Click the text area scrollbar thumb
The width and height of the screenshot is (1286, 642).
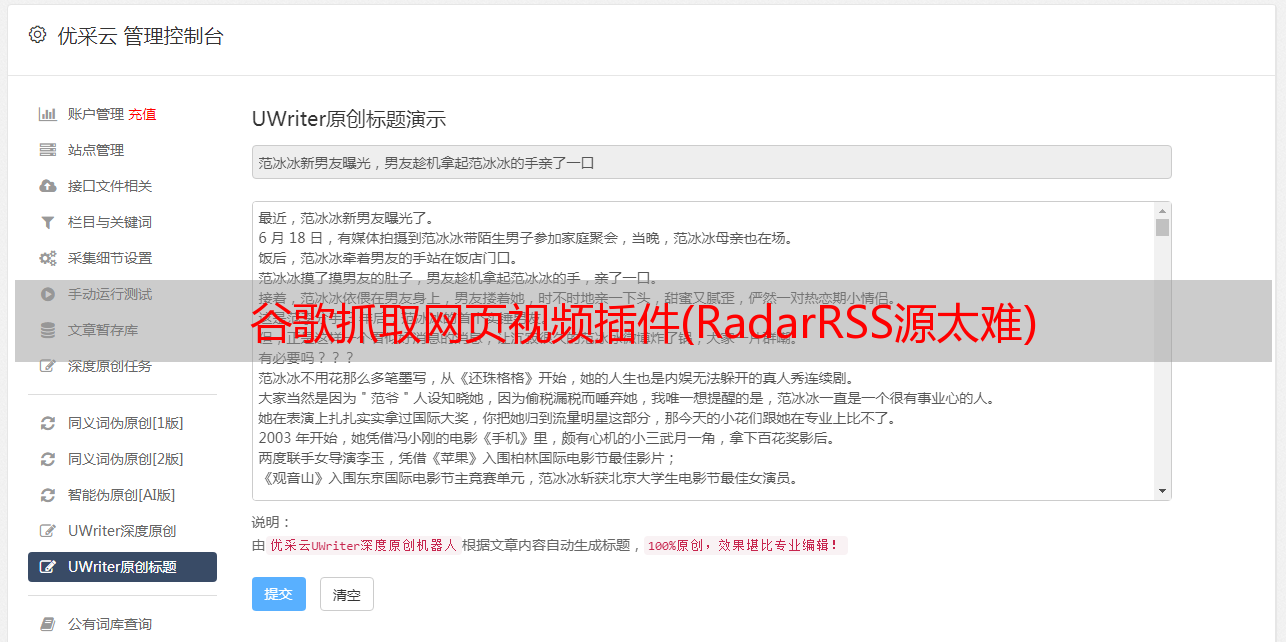pyautogui.click(x=1162, y=227)
